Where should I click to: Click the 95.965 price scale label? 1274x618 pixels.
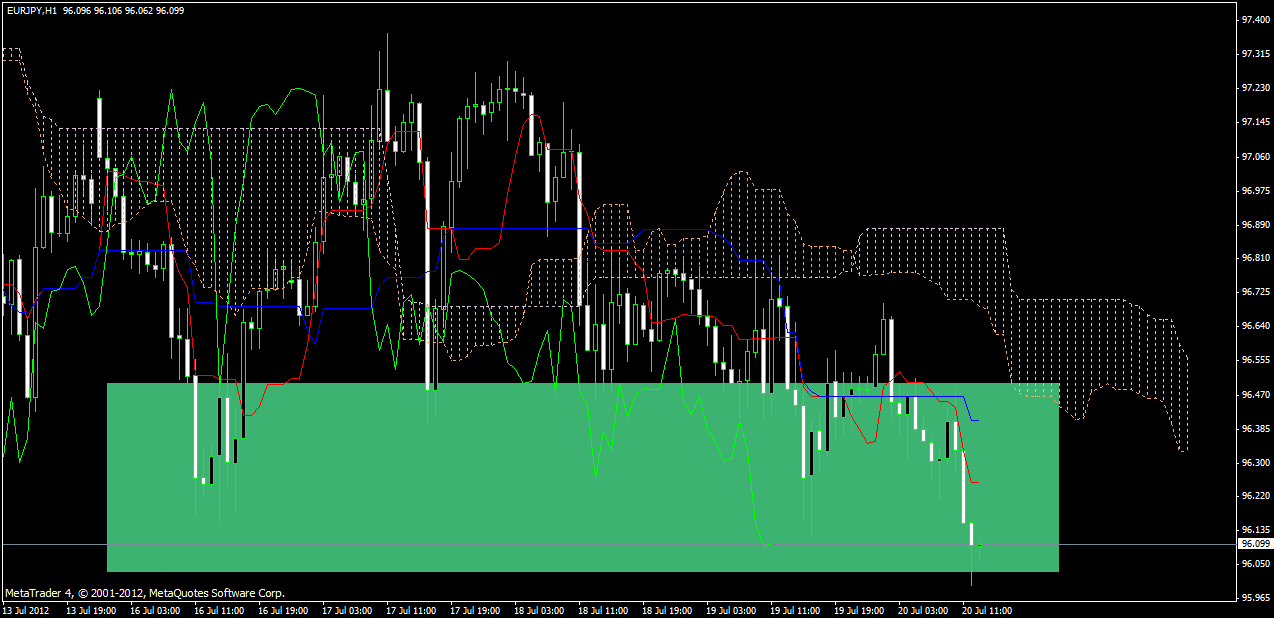point(1254,599)
